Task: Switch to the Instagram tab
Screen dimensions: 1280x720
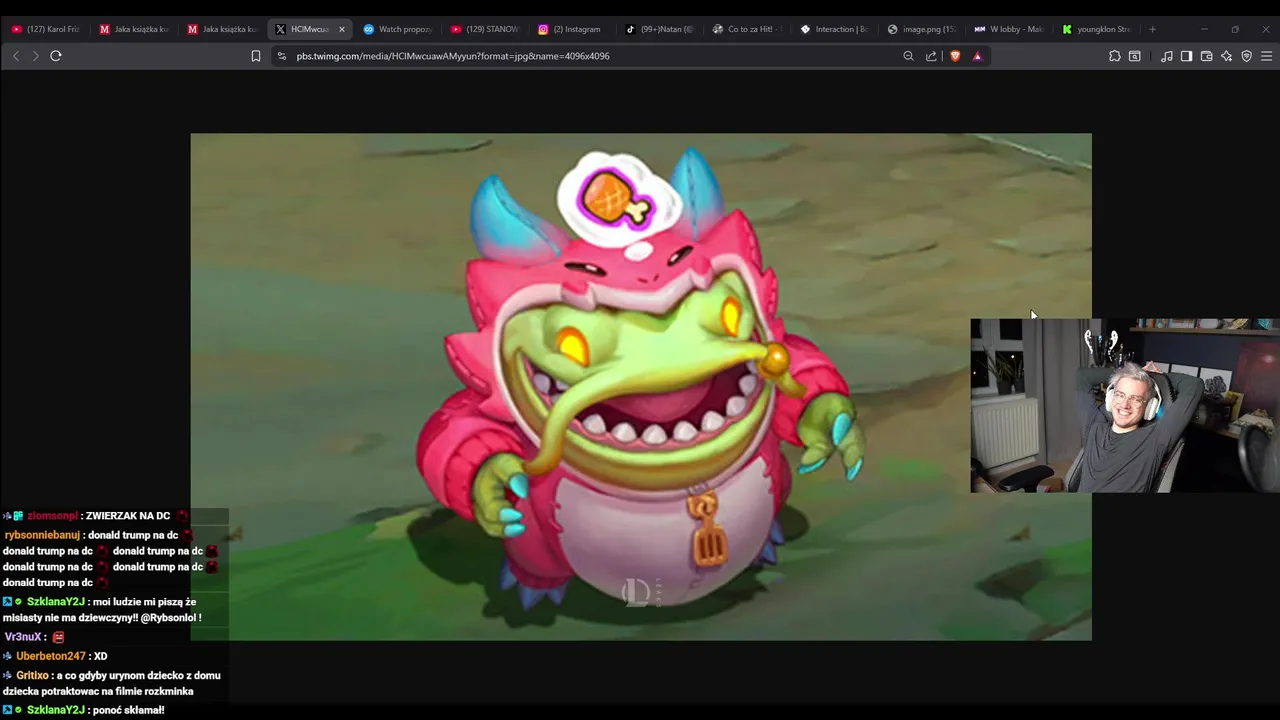Action: pyautogui.click(x=573, y=29)
